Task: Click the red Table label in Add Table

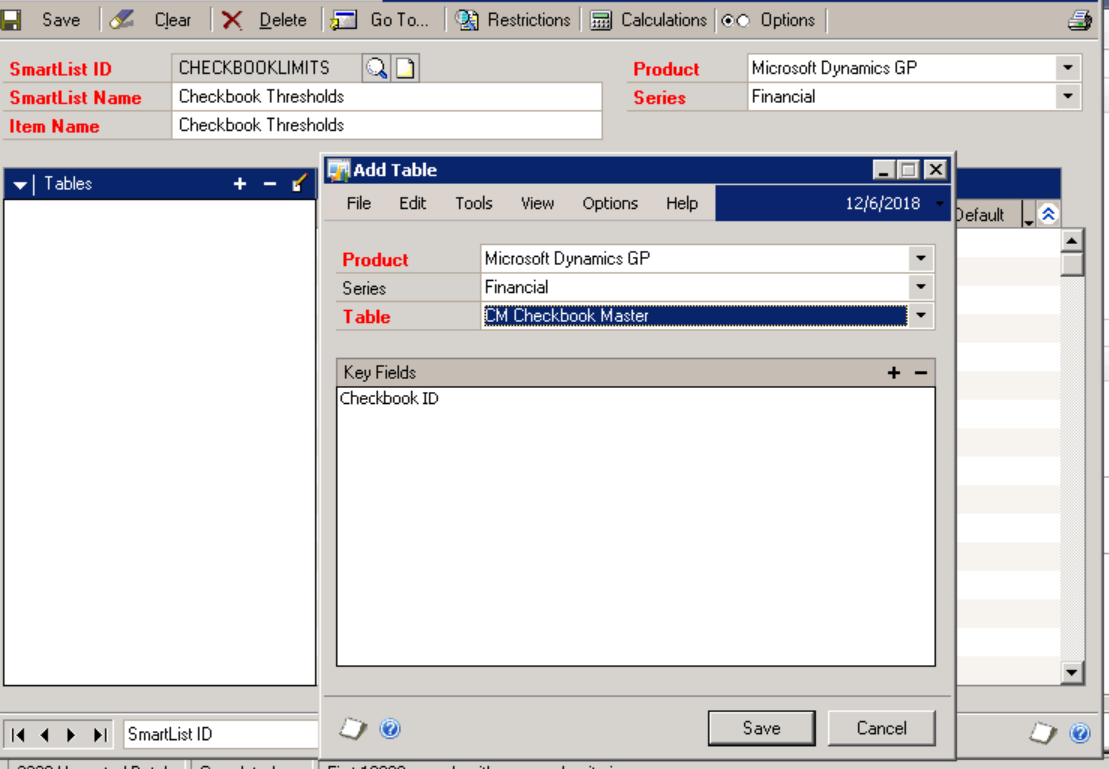Action: coord(366,316)
